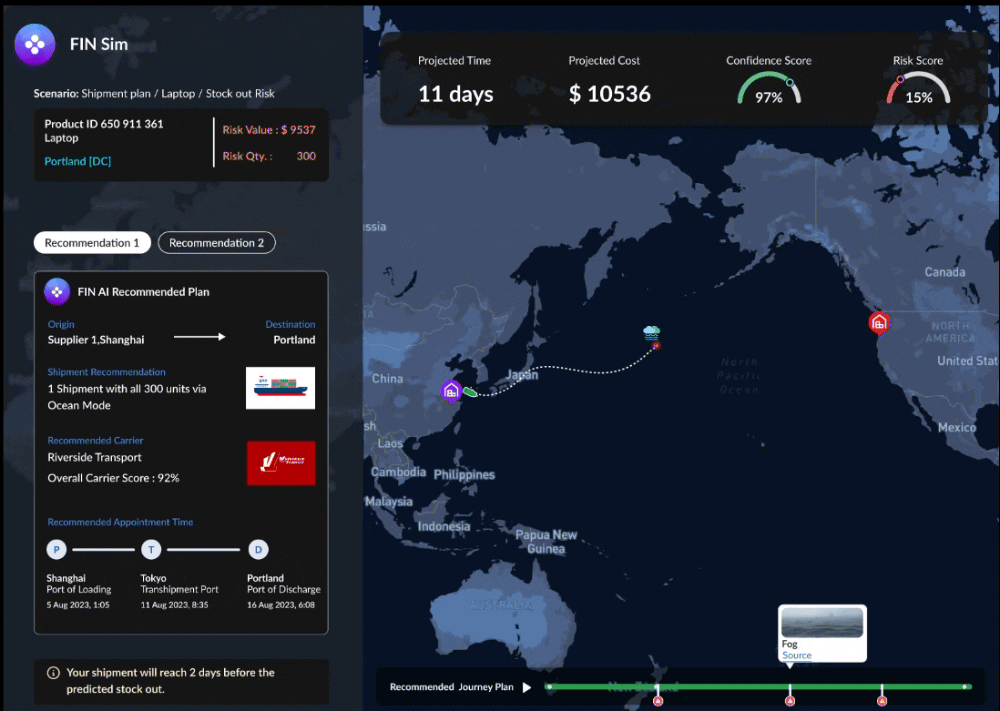The image size is (1000, 711).
Task: Click the Projected Time 11 days value
Action: (455, 94)
